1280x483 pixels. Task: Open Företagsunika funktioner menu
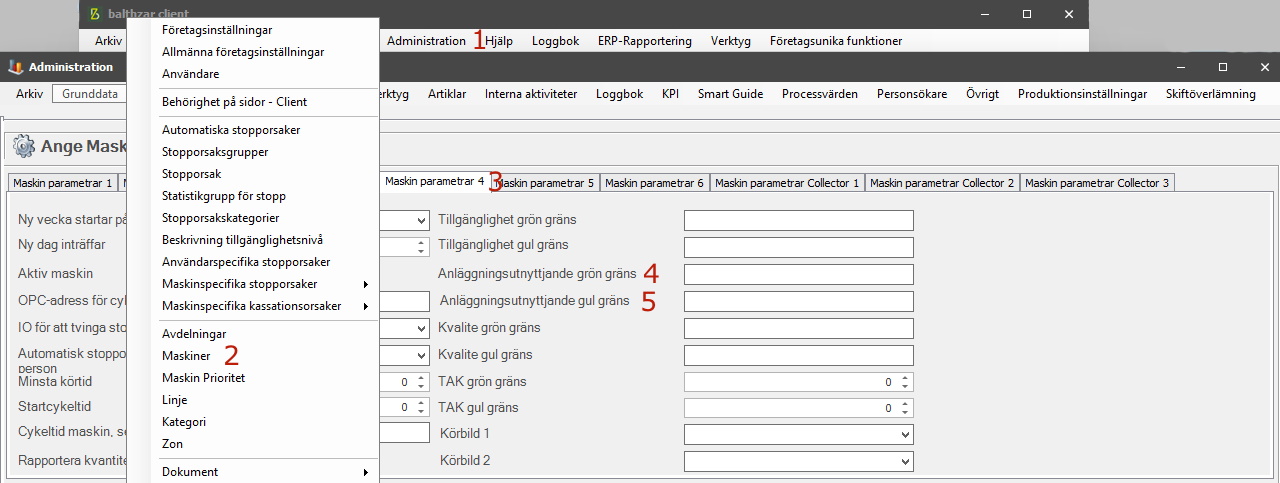[x=836, y=41]
